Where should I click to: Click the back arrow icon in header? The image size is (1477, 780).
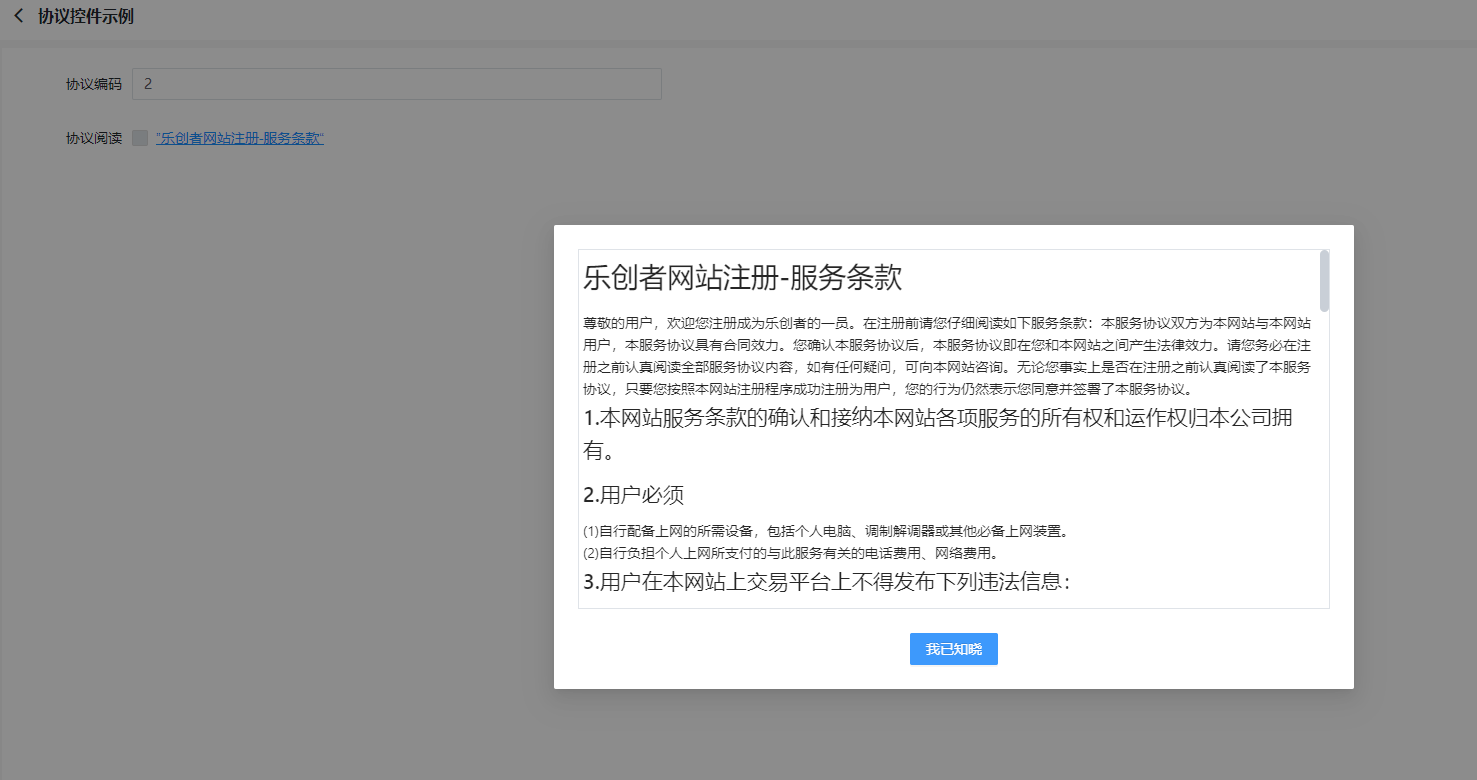(18, 17)
